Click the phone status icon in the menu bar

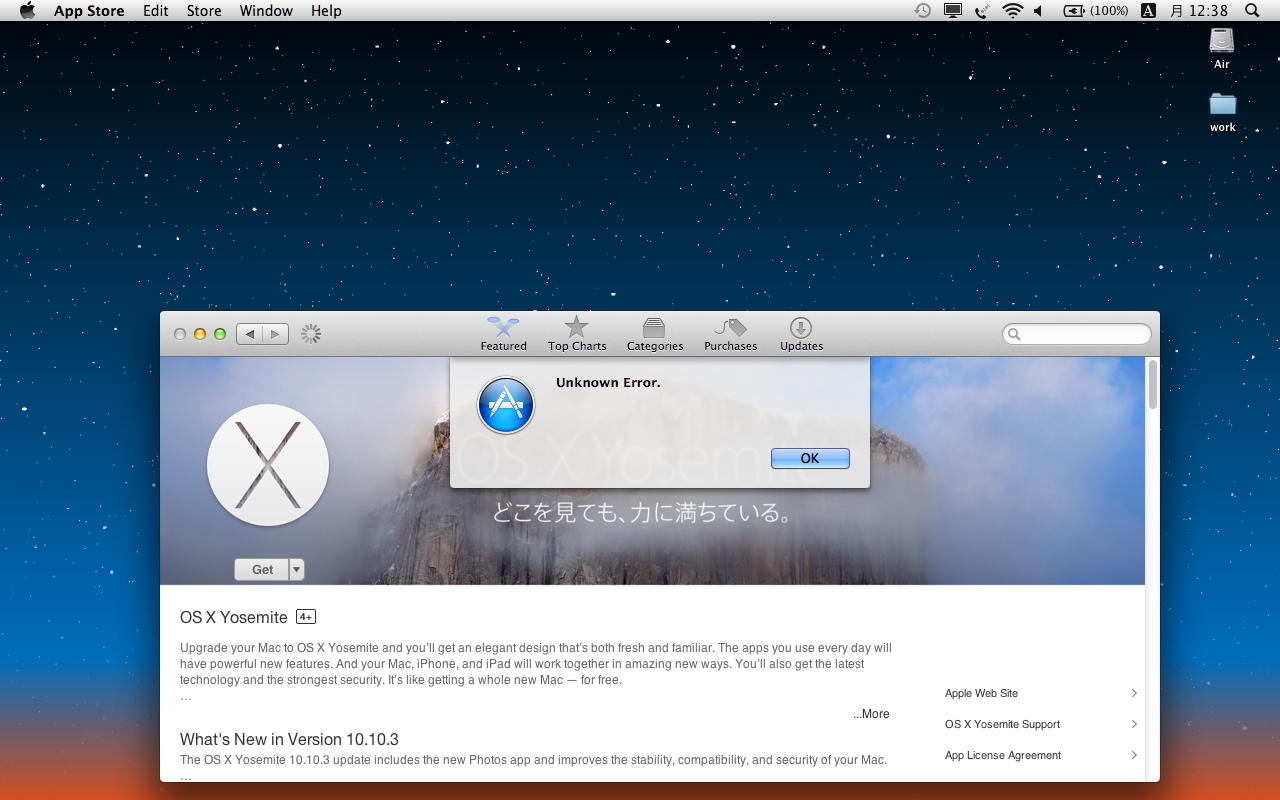(983, 10)
